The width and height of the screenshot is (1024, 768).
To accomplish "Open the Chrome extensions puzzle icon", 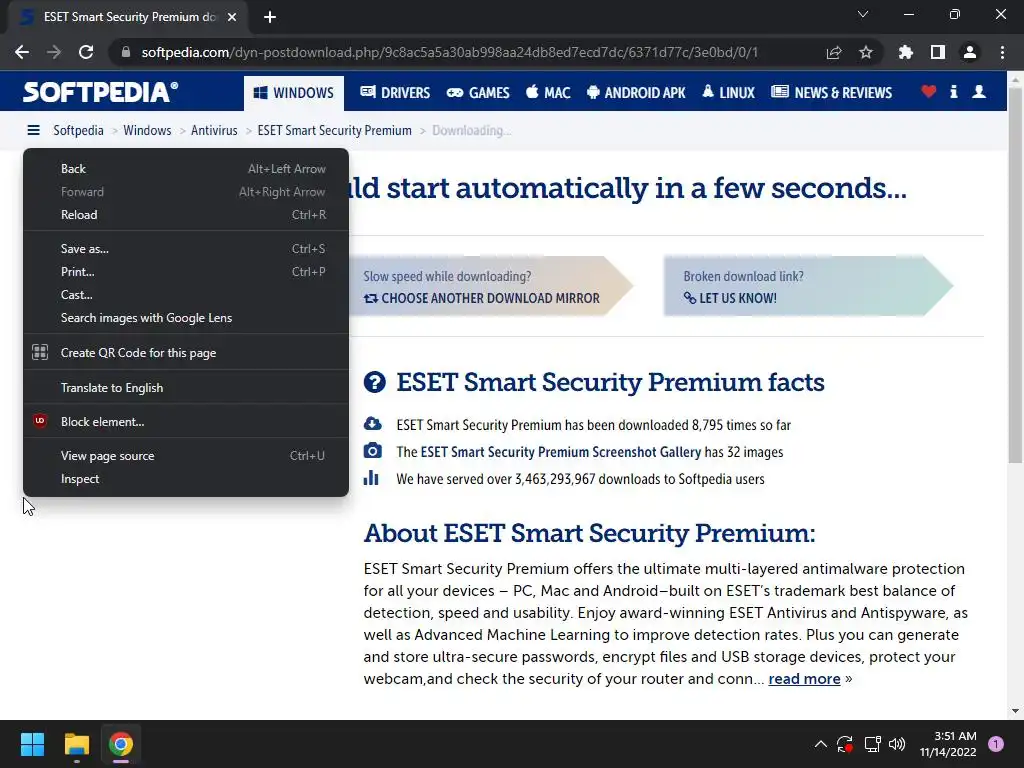I will click(906, 52).
